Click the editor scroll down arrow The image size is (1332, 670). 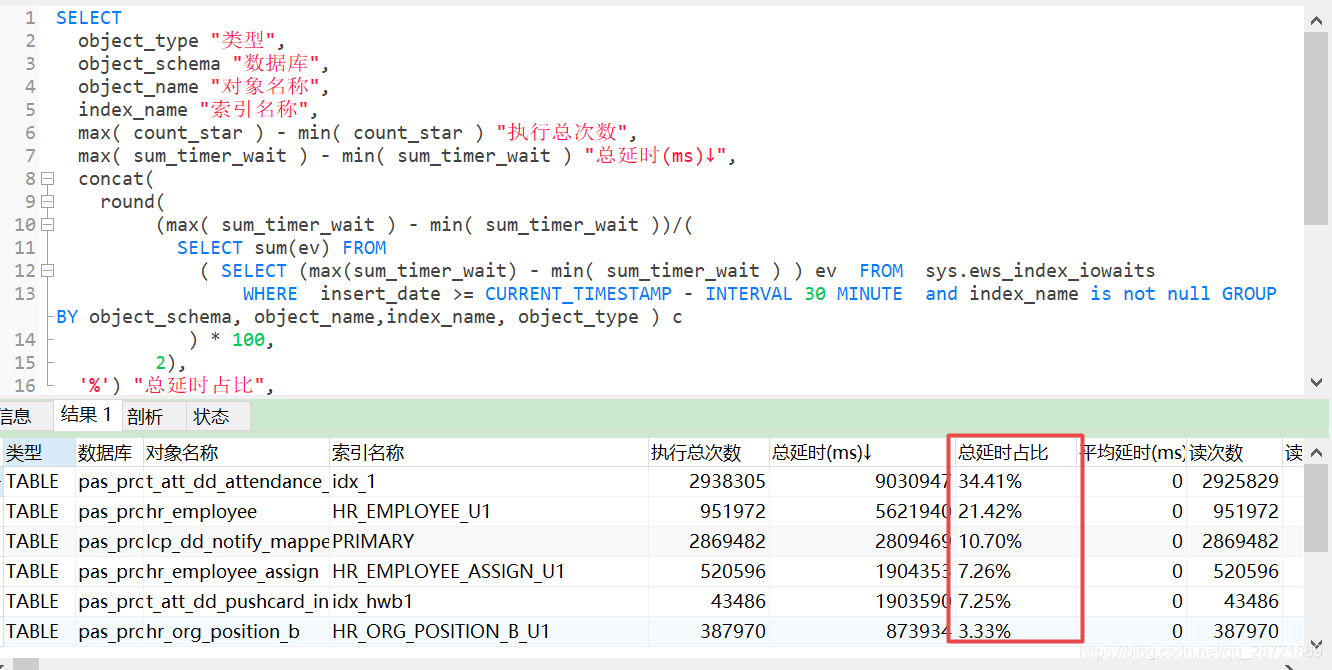[1317, 381]
